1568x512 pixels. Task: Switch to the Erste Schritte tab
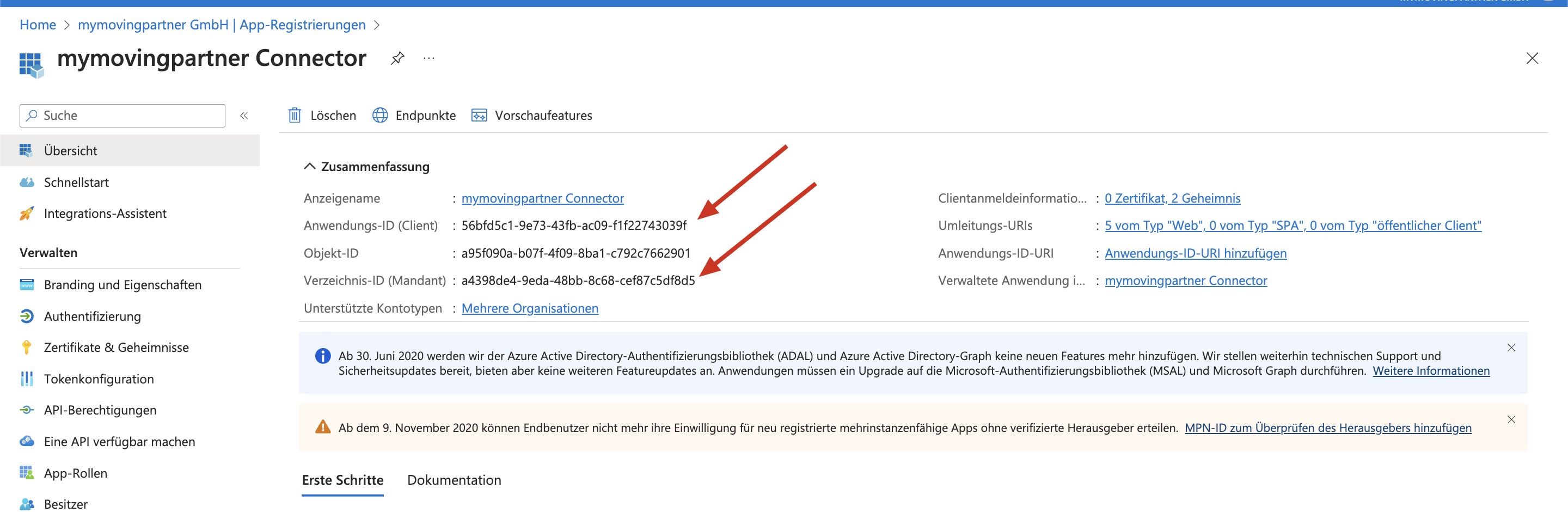(x=342, y=480)
